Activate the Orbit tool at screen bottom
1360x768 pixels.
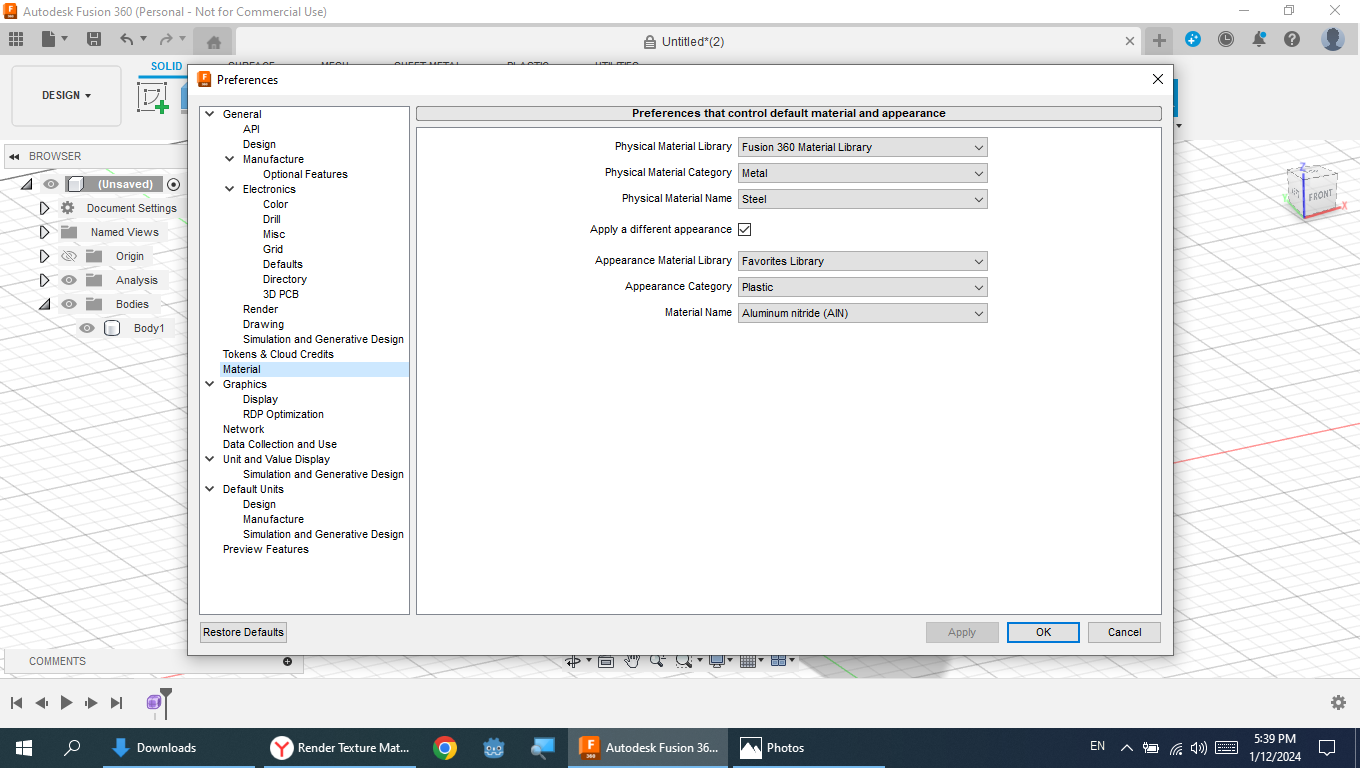point(573,661)
